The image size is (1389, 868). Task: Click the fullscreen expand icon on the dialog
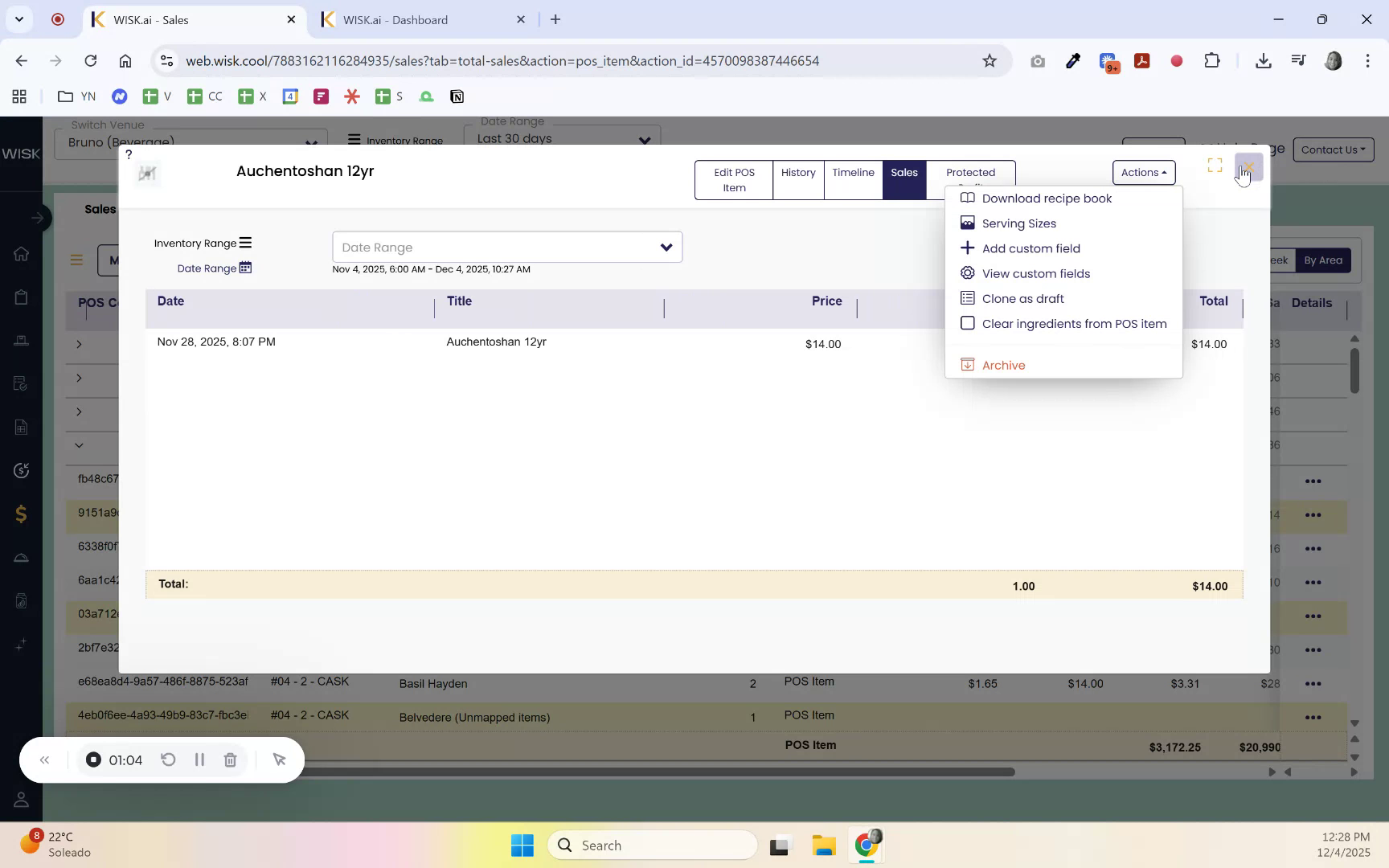(x=1215, y=166)
